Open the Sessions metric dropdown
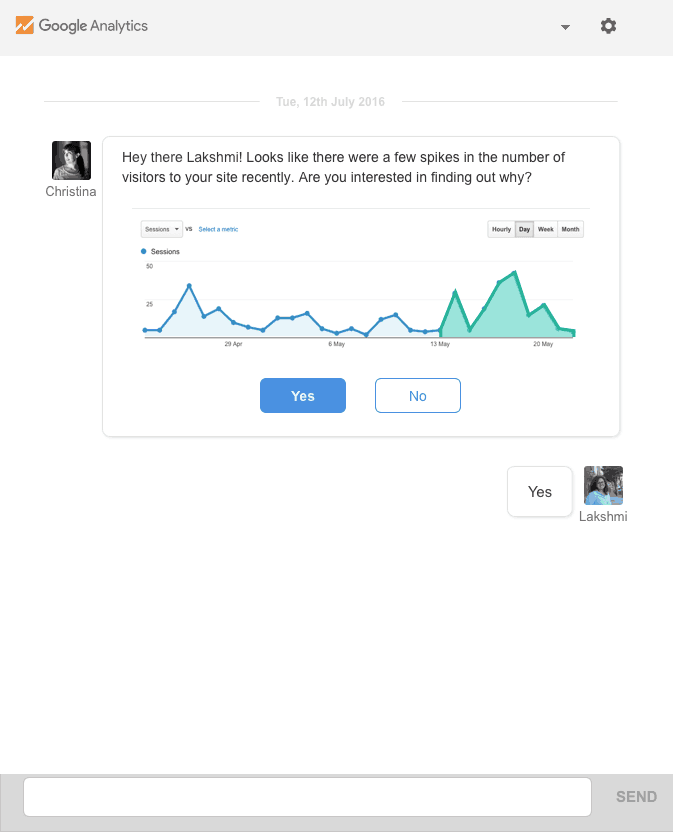The image size is (673, 832). click(161, 229)
